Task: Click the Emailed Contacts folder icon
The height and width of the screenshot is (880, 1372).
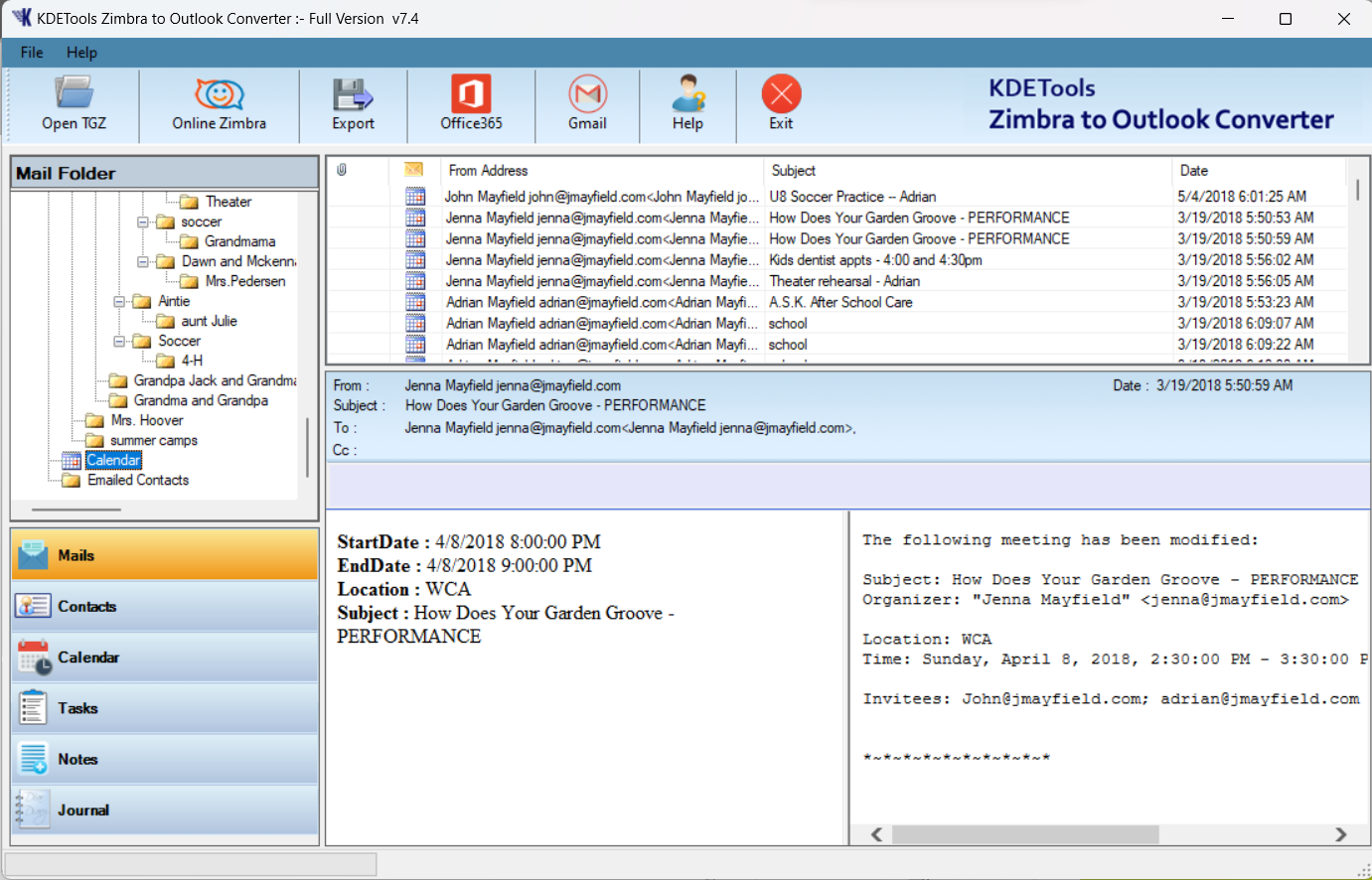Action: [x=72, y=480]
